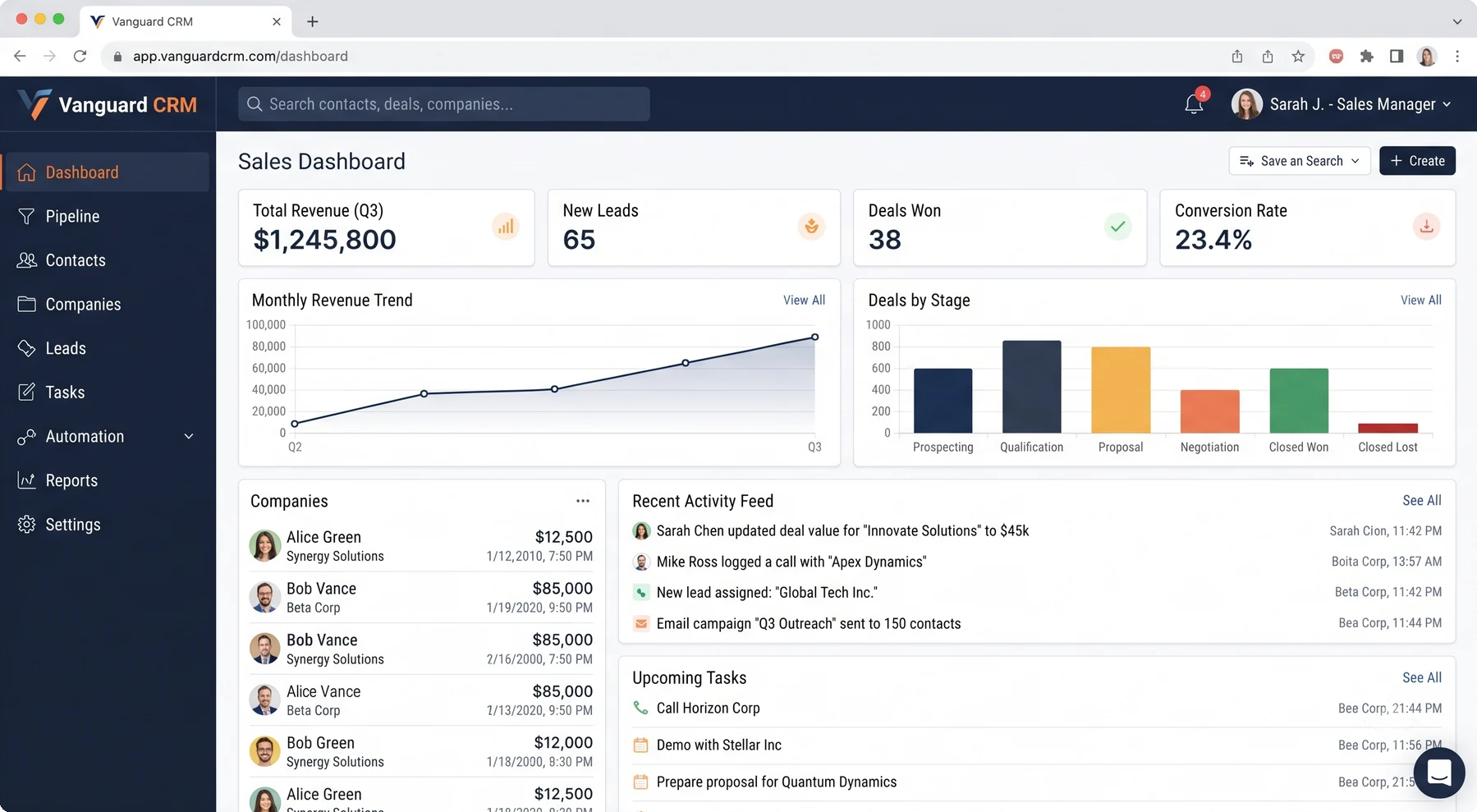Open Sarah J. Sales Manager user menu
Screen dimensions: 1477x812
1342,104
